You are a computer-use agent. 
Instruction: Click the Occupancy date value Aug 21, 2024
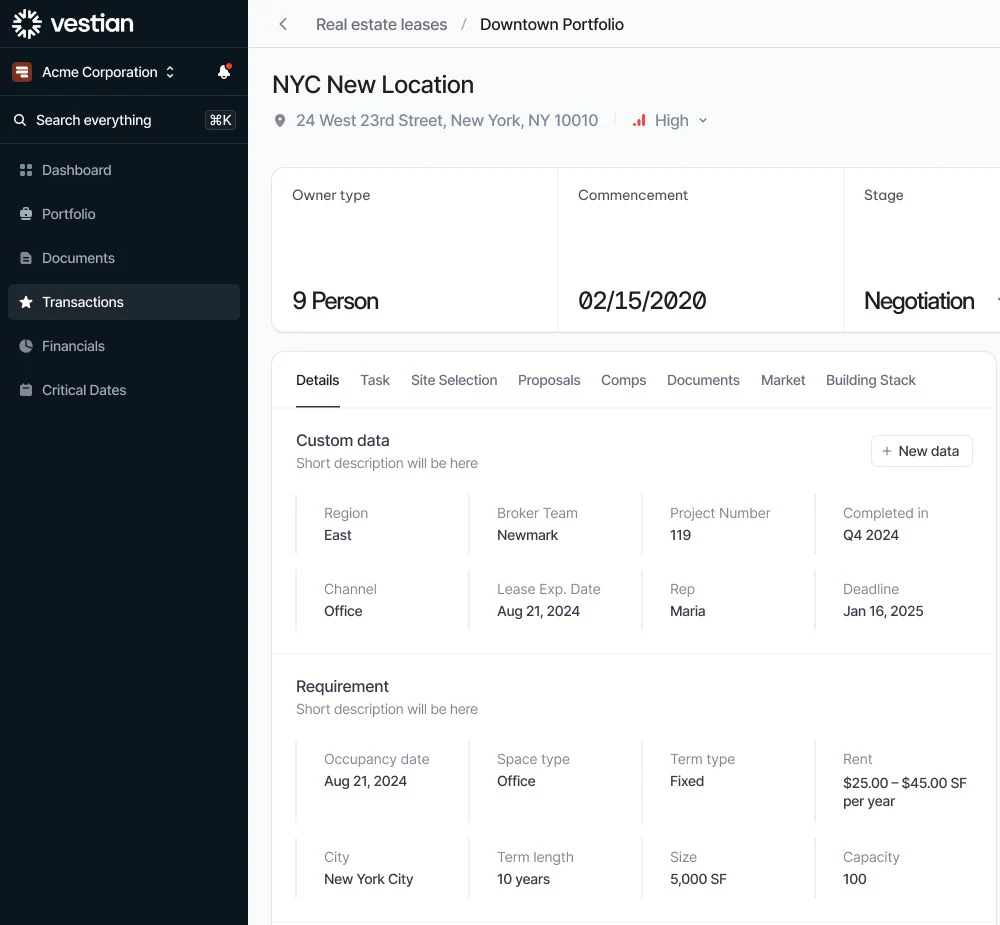click(365, 781)
